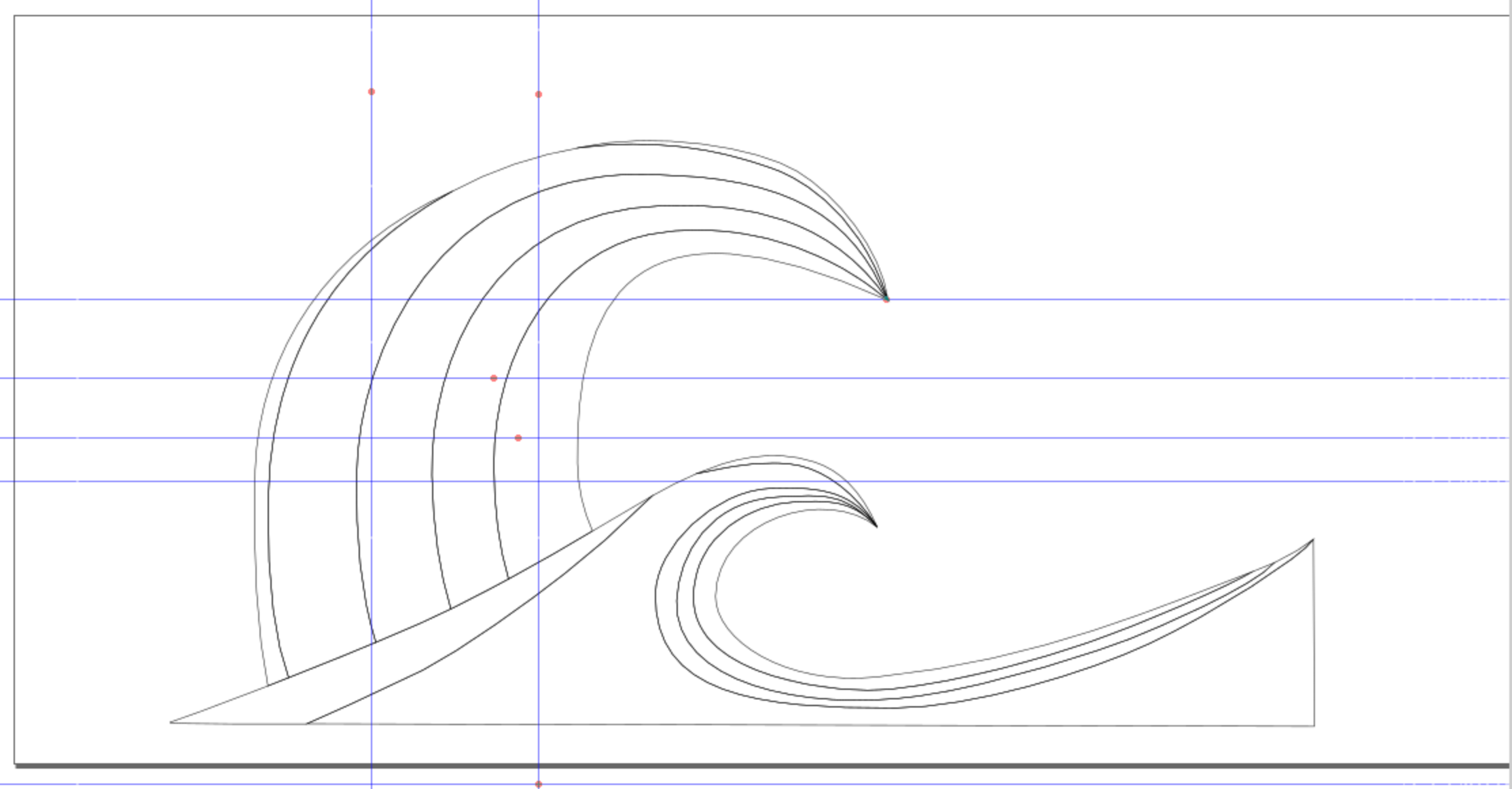Image resolution: width=1512 pixels, height=789 pixels.
Task: Click bottom-right corner of wave base
Action: pyautogui.click(x=1314, y=726)
